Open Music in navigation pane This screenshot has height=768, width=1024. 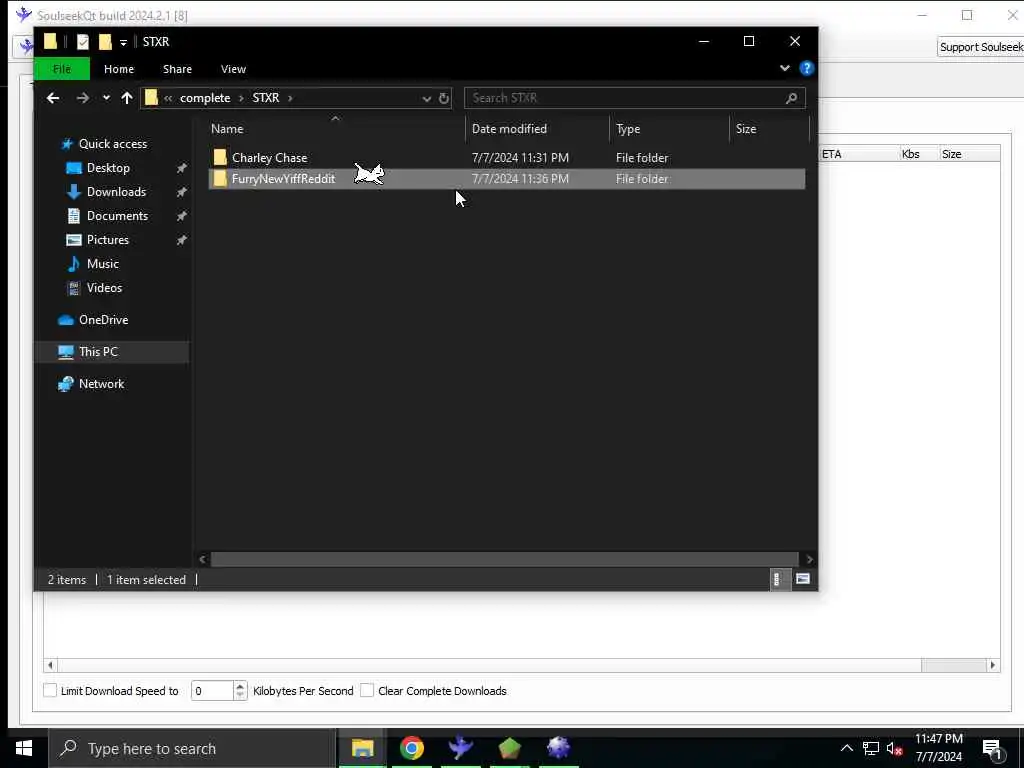tap(103, 264)
